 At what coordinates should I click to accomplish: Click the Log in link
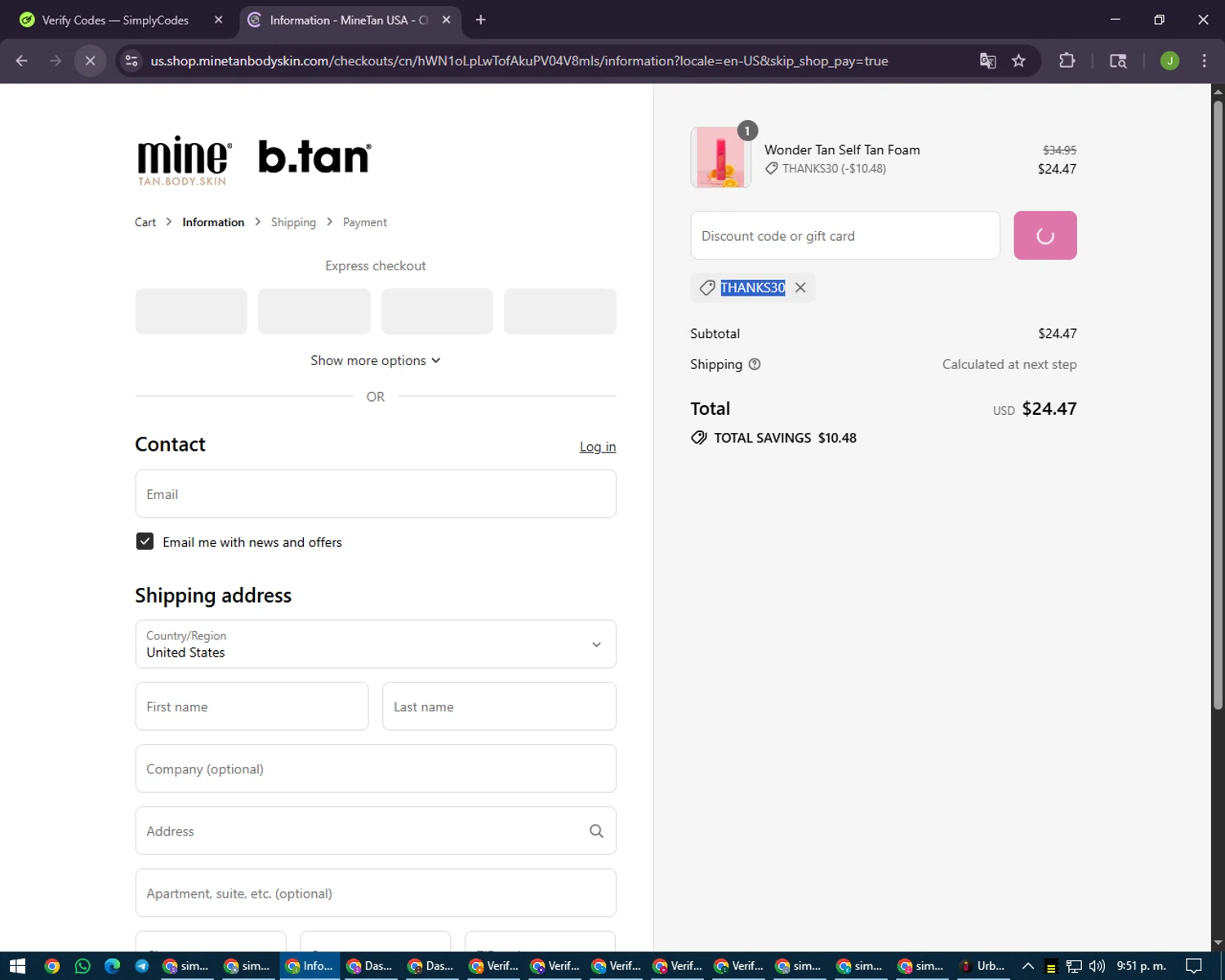tap(598, 447)
